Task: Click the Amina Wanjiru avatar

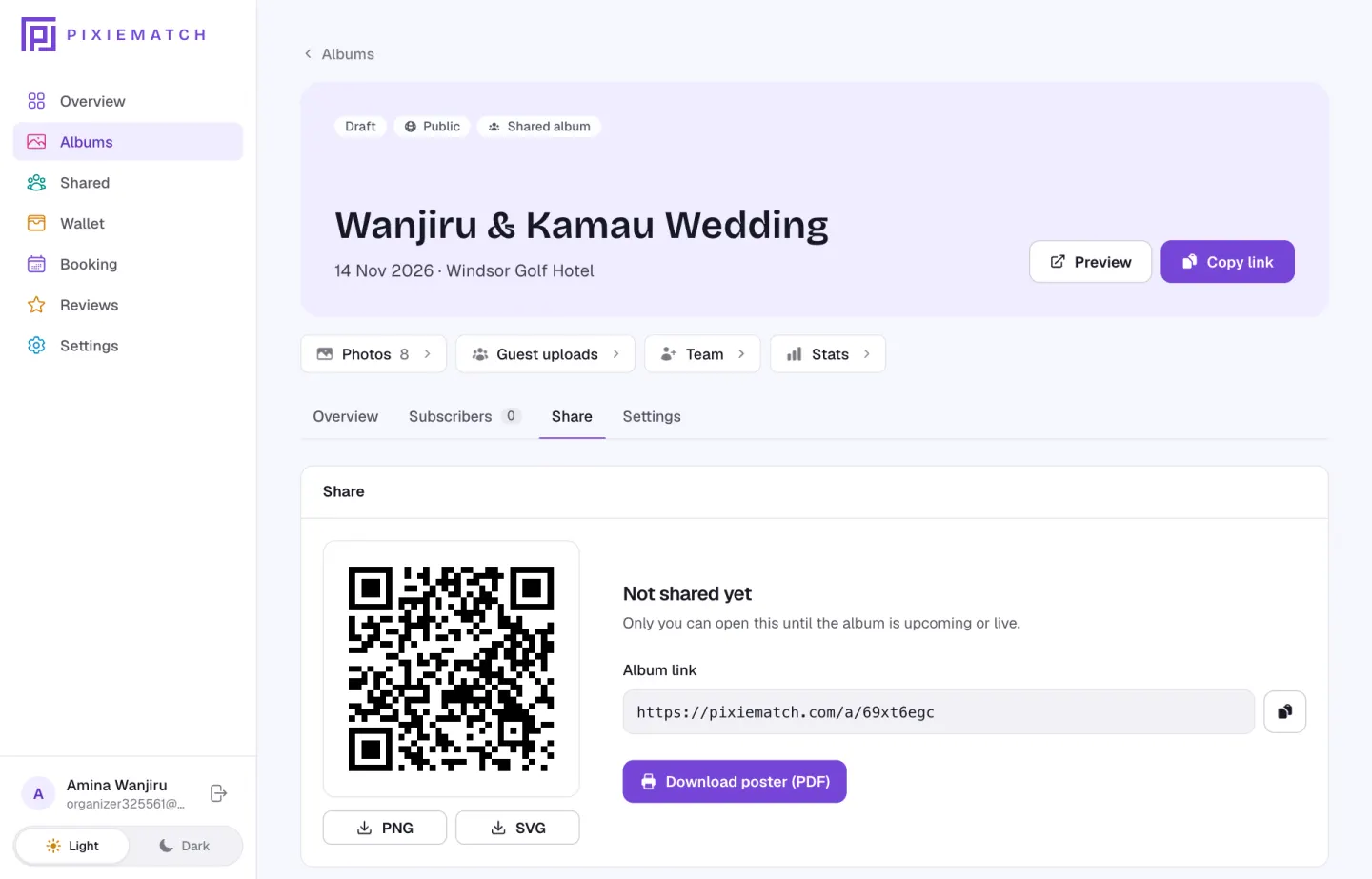Action: point(38,793)
